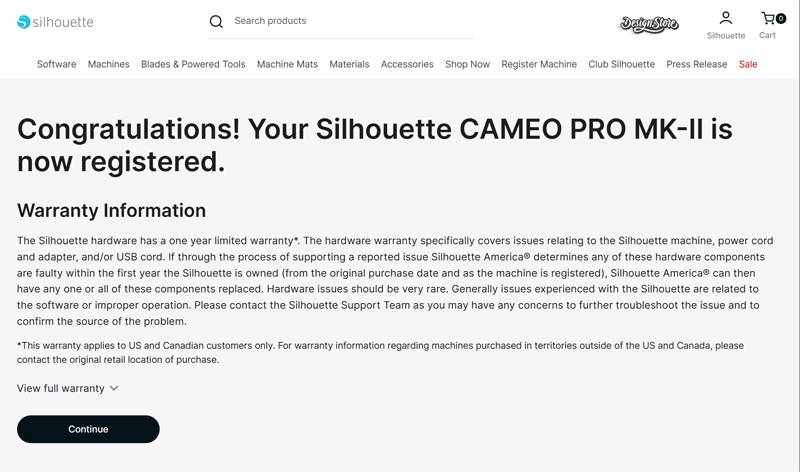Go to Machine Mats menu
Screen dimensions: 800x472
click(287, 64)
